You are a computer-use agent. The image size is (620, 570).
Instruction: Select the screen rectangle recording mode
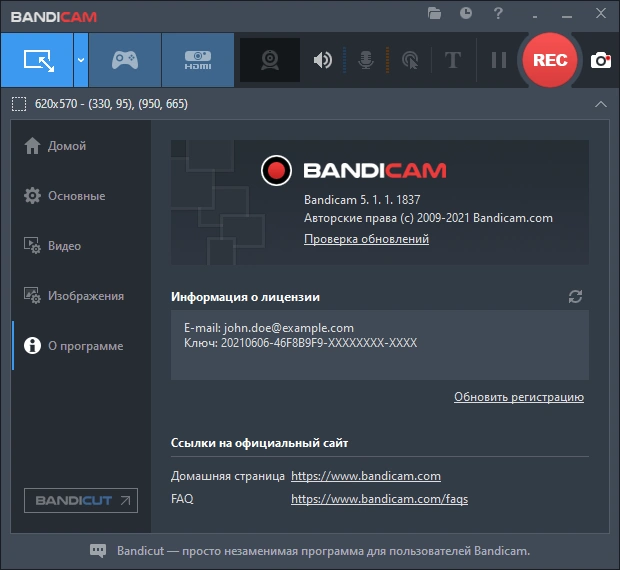[x=37, y=60]
